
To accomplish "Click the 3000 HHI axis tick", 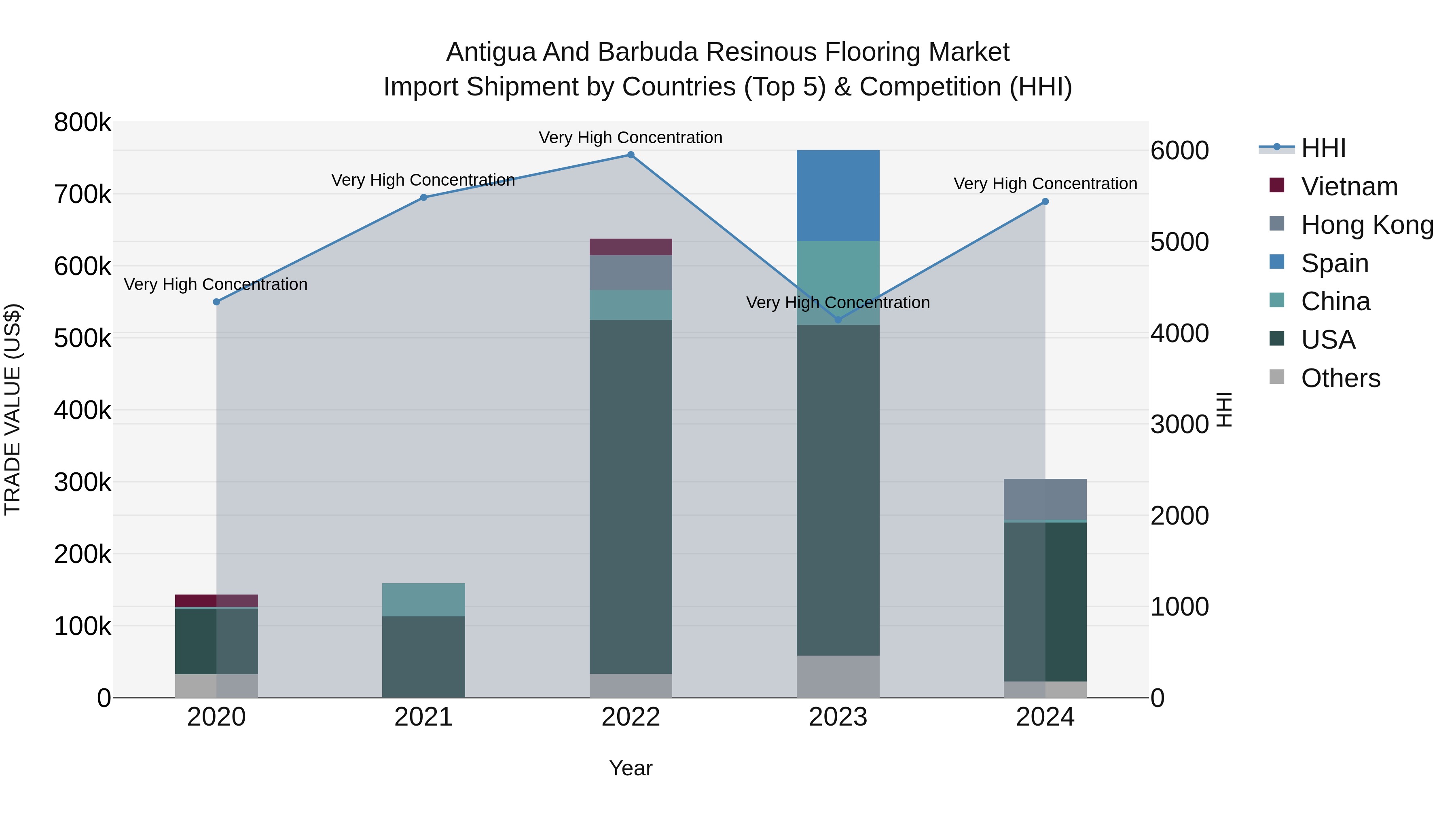I will tap(1180, 424).
